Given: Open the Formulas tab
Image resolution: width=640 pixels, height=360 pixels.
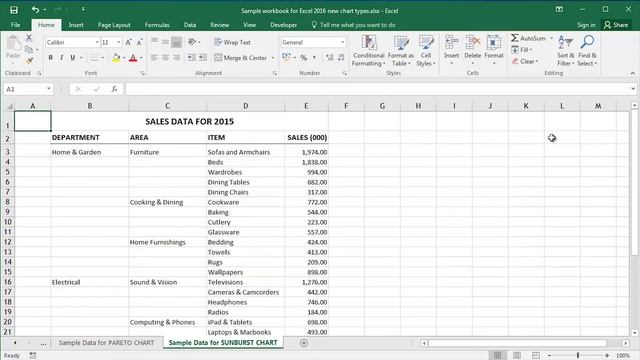Looking at the screenshot, I should point(157,25).
